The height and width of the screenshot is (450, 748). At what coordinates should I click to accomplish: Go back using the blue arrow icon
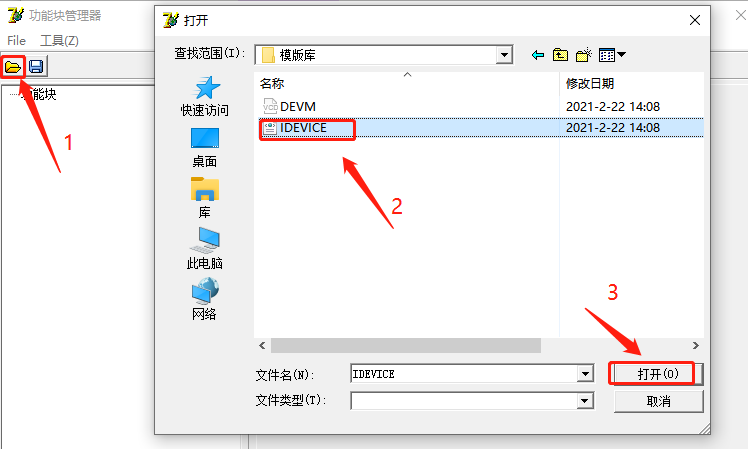538,55
